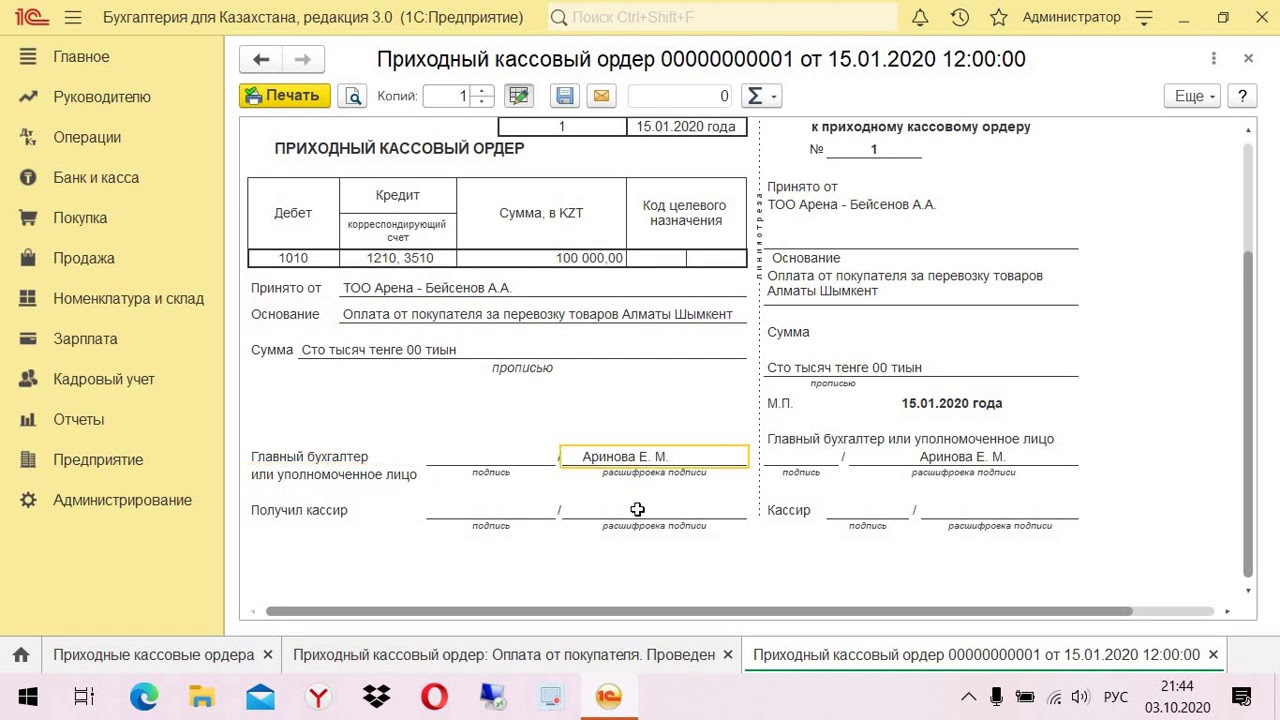Open Opera browser from the taskbar
1280x720 pixels.
pyautogui.click(x=434, y=697)
